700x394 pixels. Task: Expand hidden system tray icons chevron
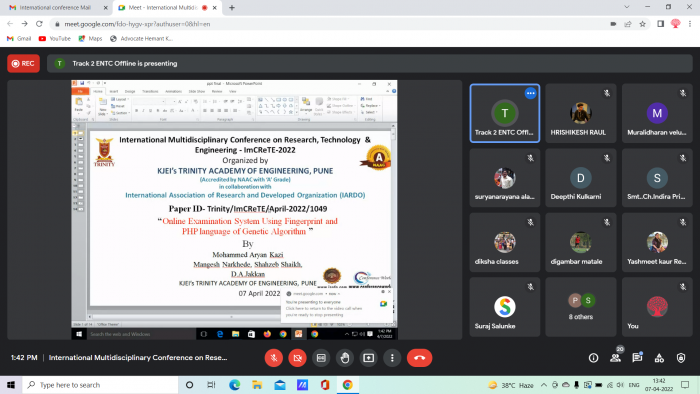click(543, 385)
